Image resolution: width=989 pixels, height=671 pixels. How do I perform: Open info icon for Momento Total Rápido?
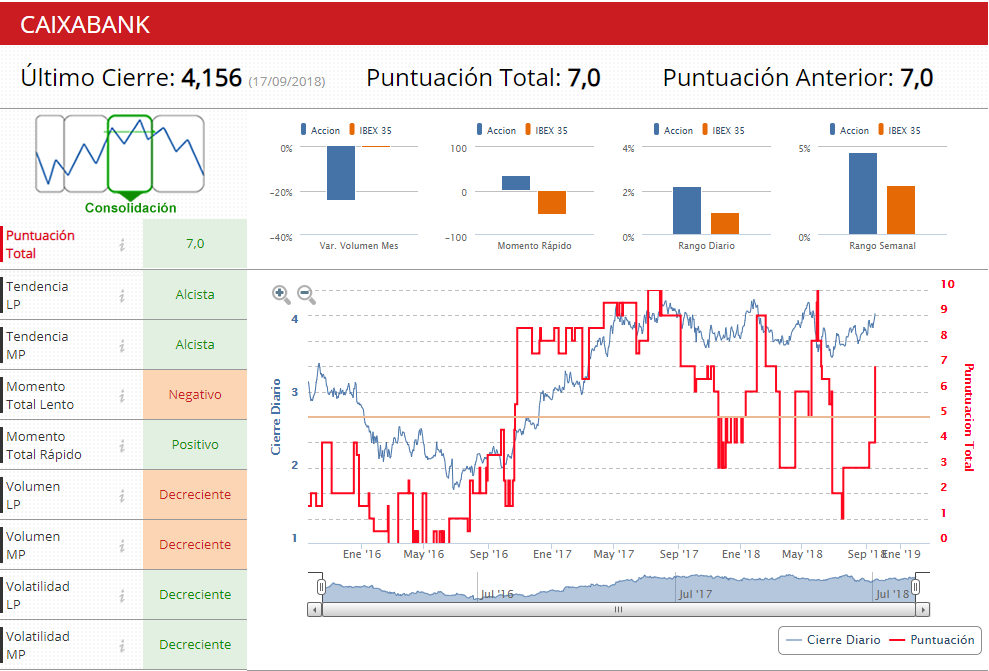[x=122, y=445]
